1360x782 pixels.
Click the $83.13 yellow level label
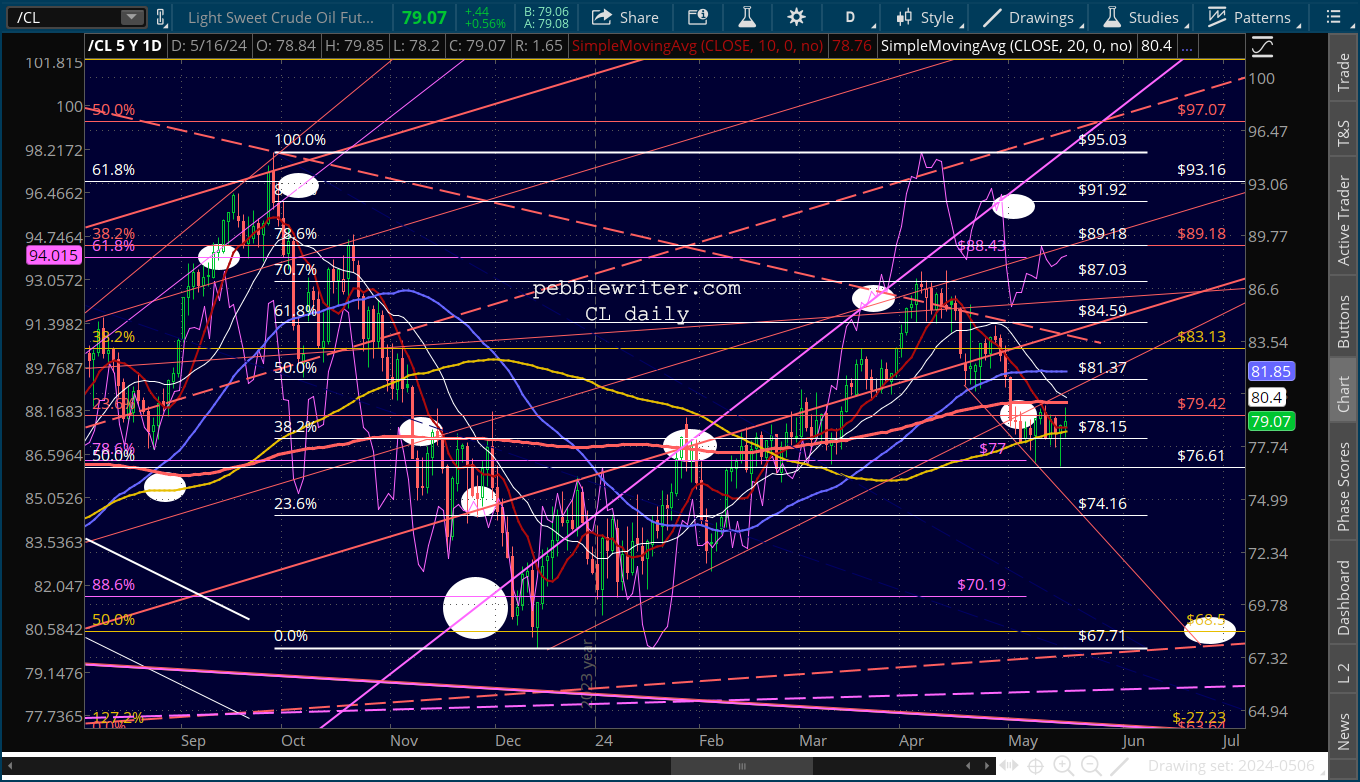(x=1202, y=337)
